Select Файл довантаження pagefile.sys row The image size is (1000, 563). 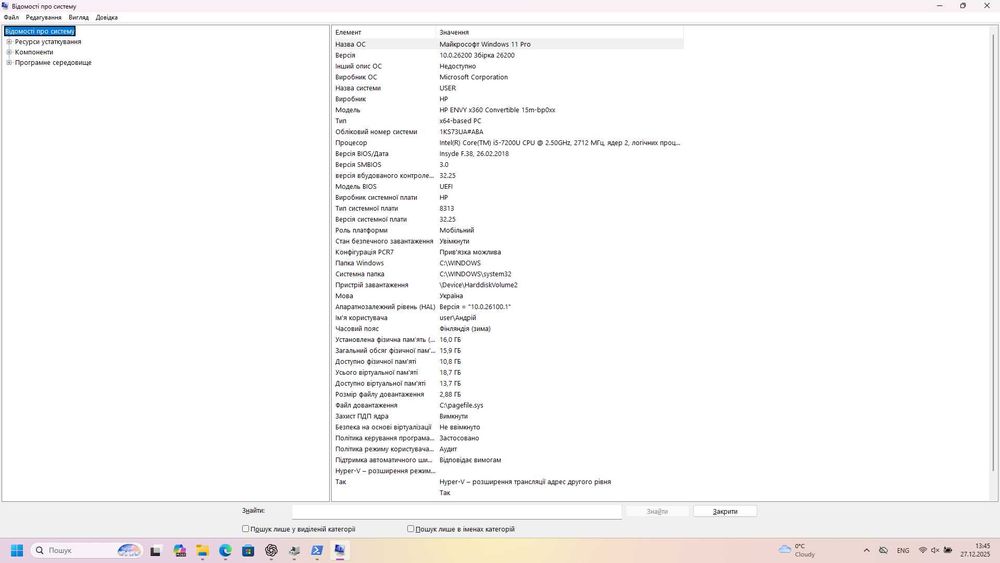(508, 405)
